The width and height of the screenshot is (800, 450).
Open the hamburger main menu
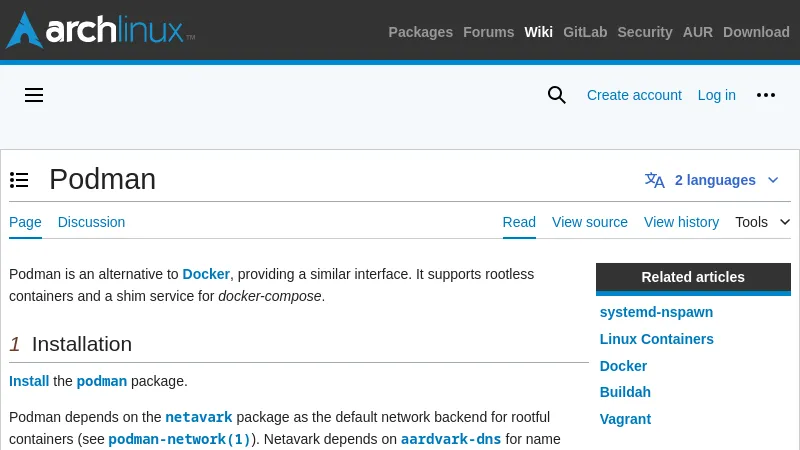pos(34,95)
